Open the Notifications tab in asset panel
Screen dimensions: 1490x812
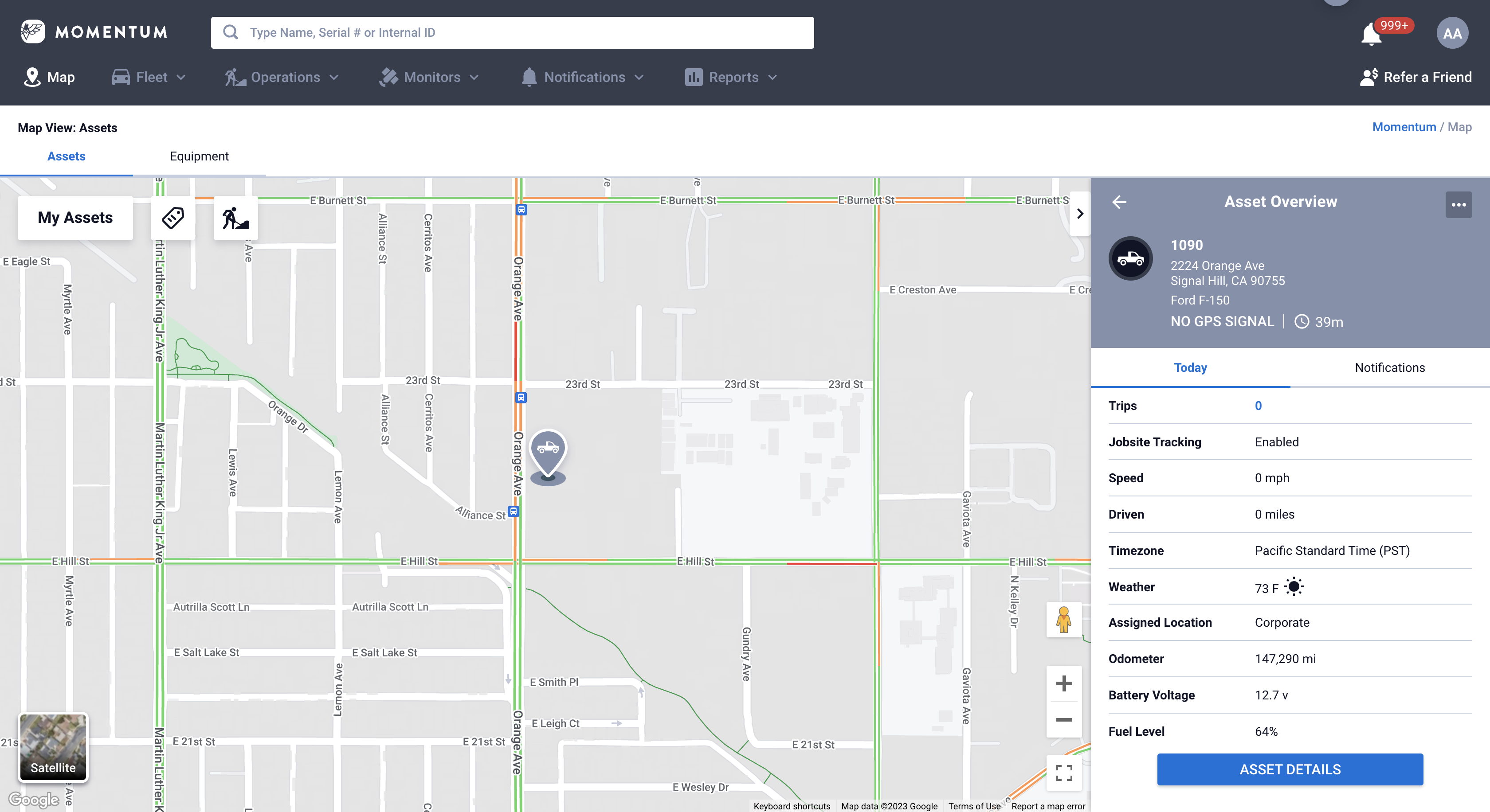coord(1389,367)
